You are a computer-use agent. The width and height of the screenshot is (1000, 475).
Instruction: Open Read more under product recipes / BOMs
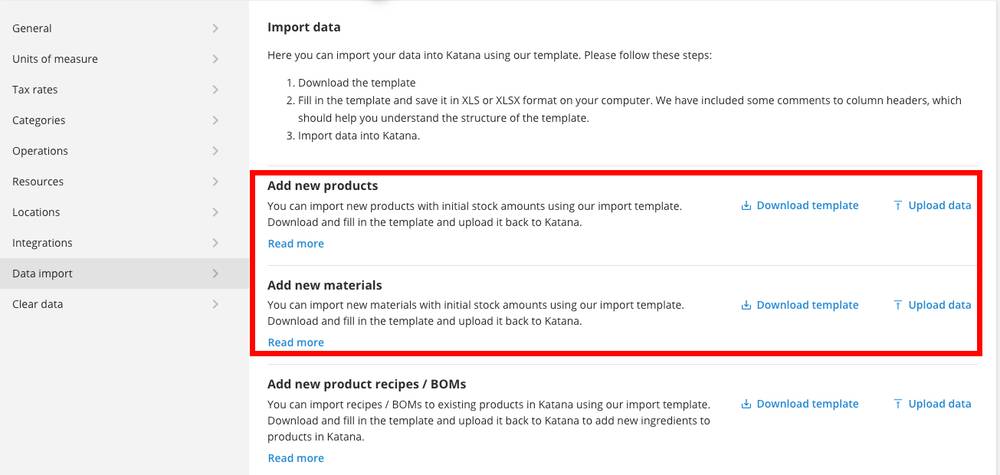coord(296,458)
